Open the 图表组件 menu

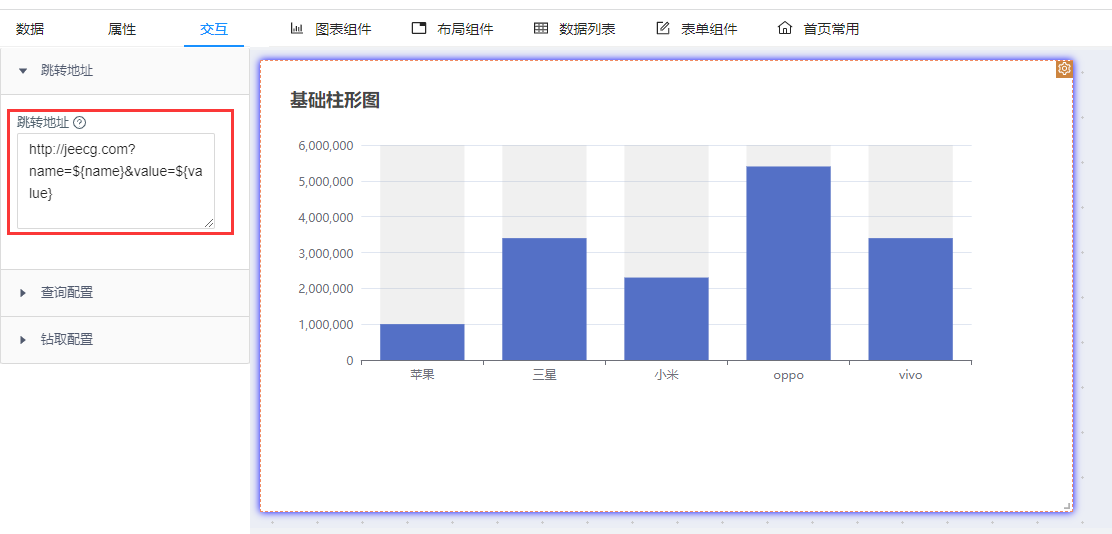(x=343, y=29)
